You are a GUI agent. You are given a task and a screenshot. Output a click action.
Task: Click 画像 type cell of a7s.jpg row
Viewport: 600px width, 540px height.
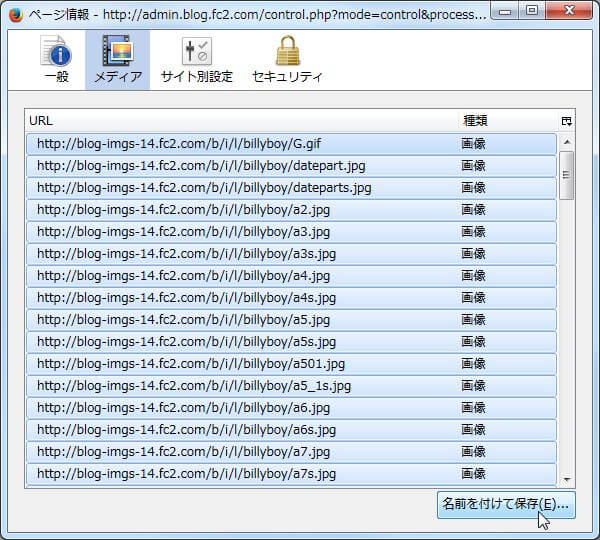coord(473,474)
